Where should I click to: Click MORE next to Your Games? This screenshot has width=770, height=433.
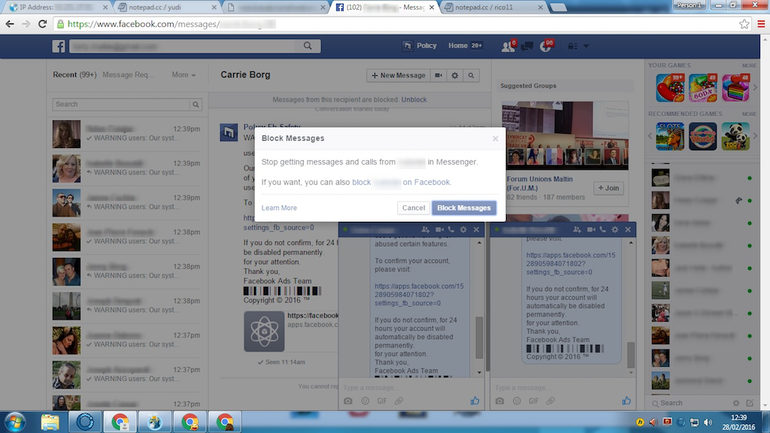[x=749, y=65]
